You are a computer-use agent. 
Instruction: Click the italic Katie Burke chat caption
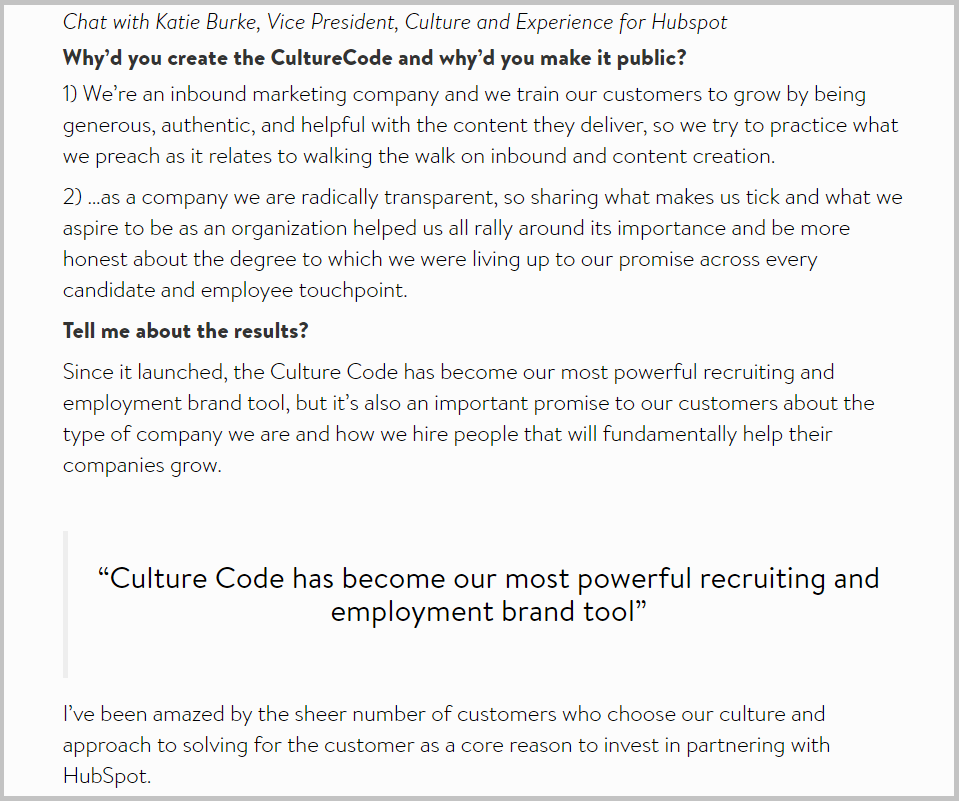coord(395,23)
